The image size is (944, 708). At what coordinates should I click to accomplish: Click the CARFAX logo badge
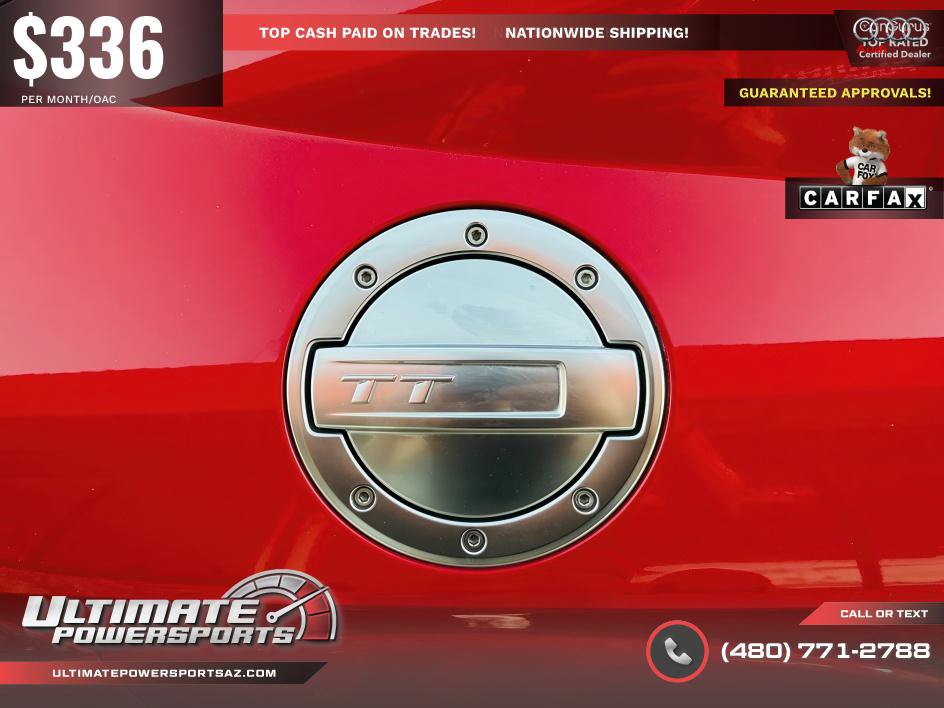point(863,198)
